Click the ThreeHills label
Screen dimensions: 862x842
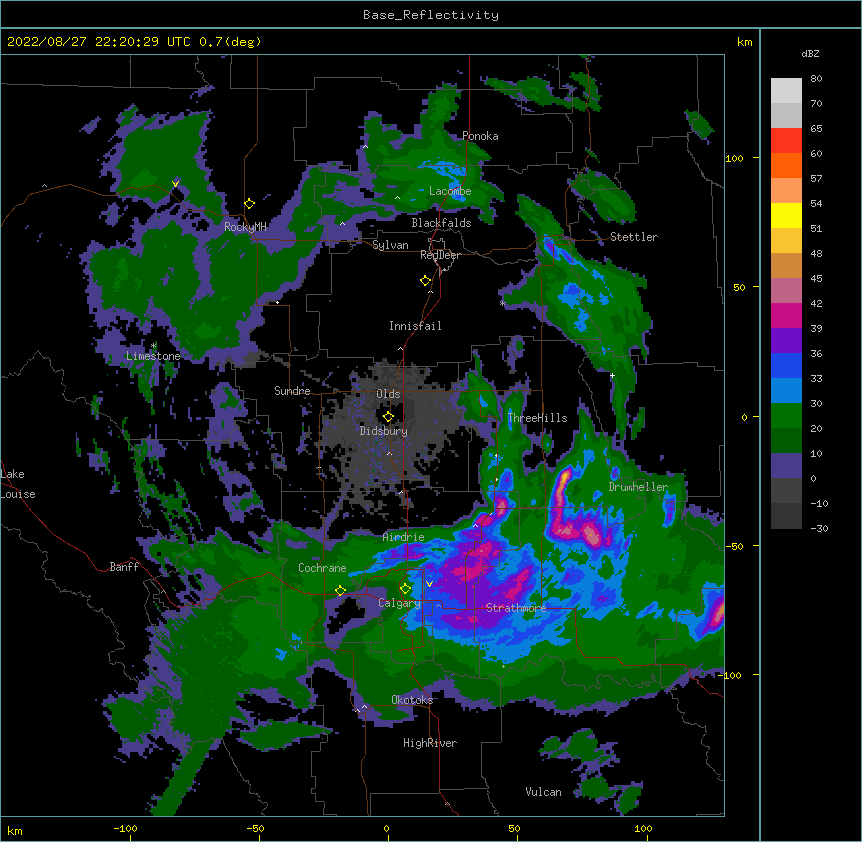(537, 418)
